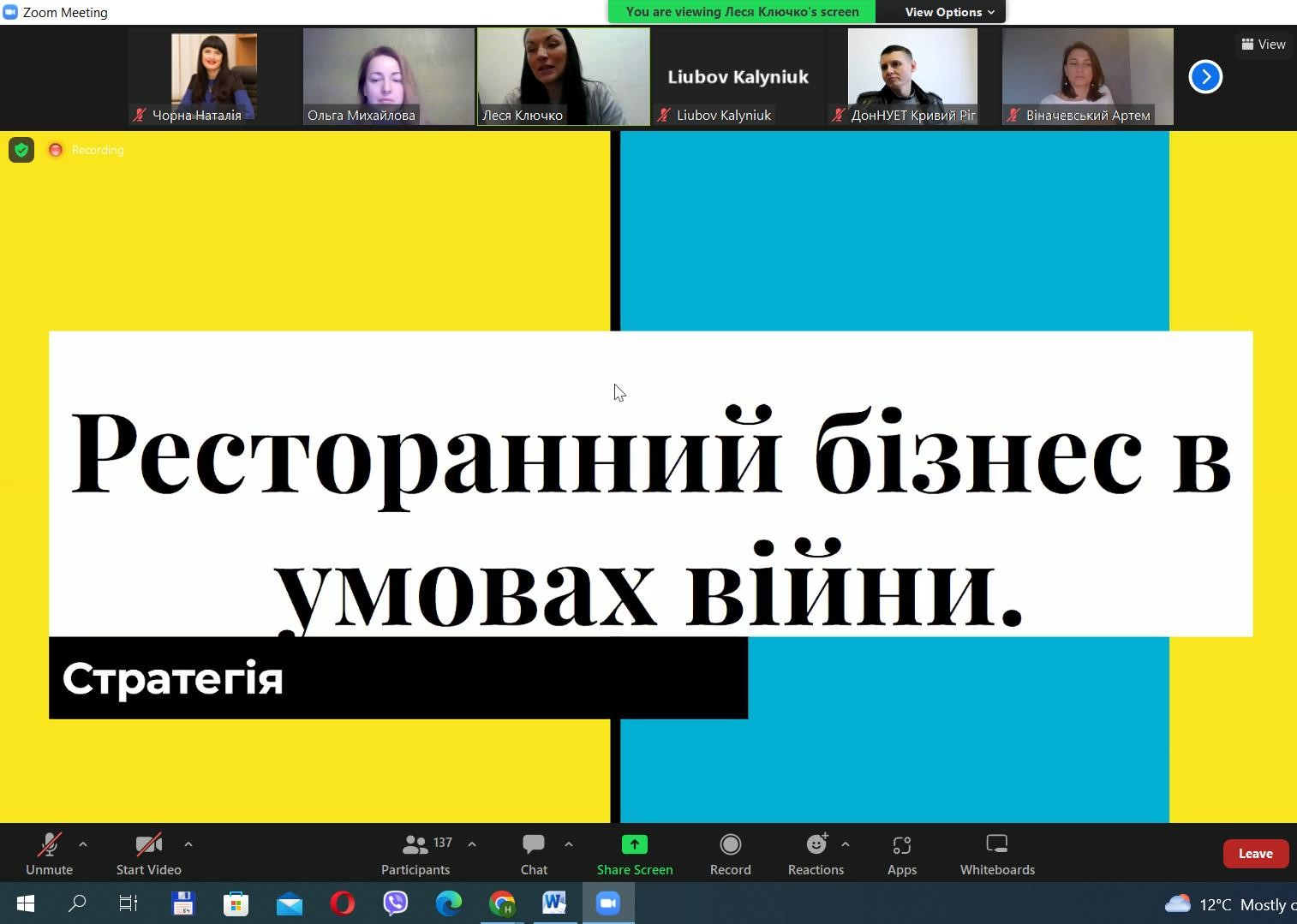This screenshot has width=1297, height=924.
Task: Click the green encryption shield icon
Action: pyautogui.click(x=21, y=150)
